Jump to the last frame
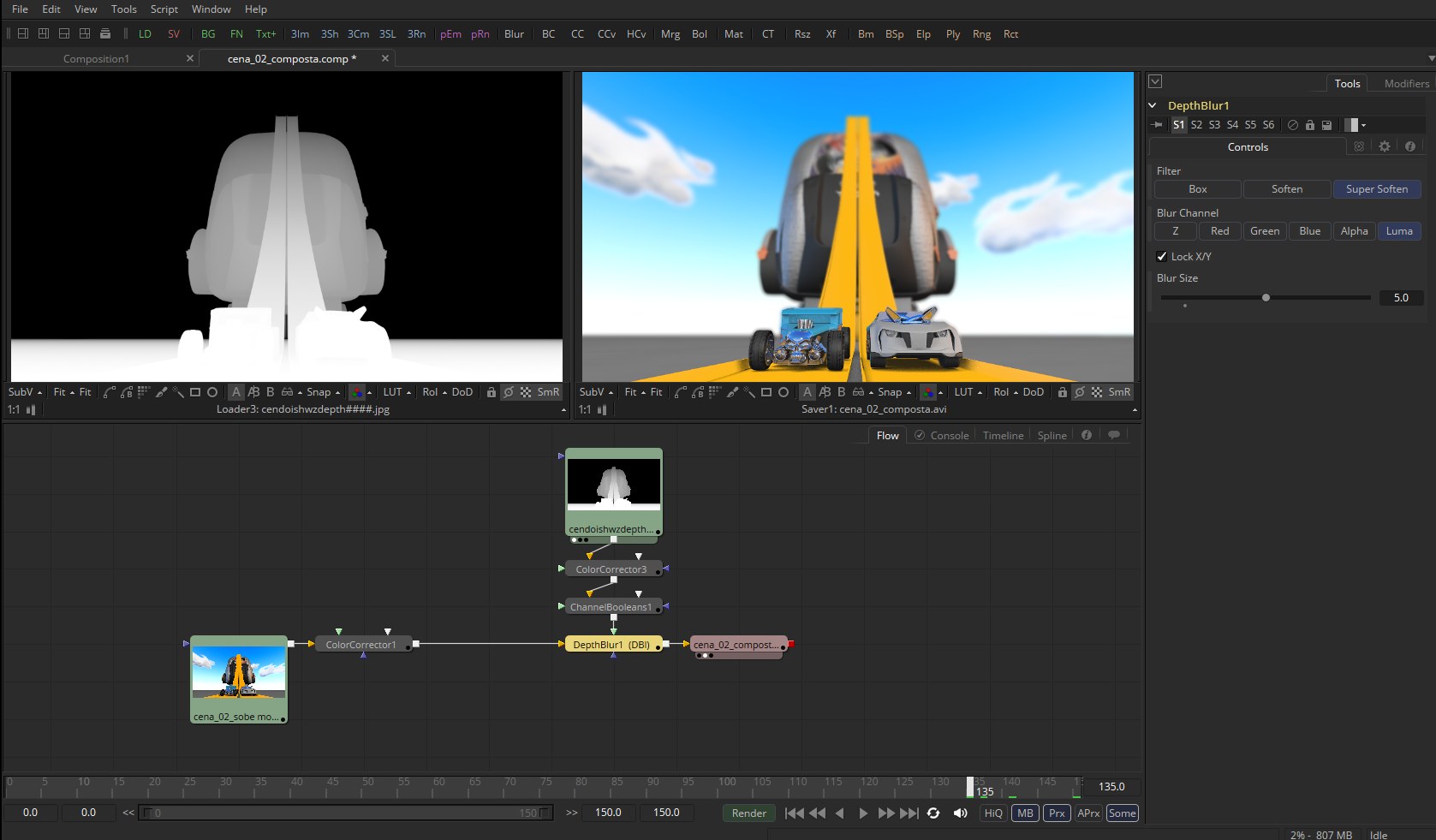The width and height of the screenshot is (1436, 840). pyautogui.click(x=909, y=813)
